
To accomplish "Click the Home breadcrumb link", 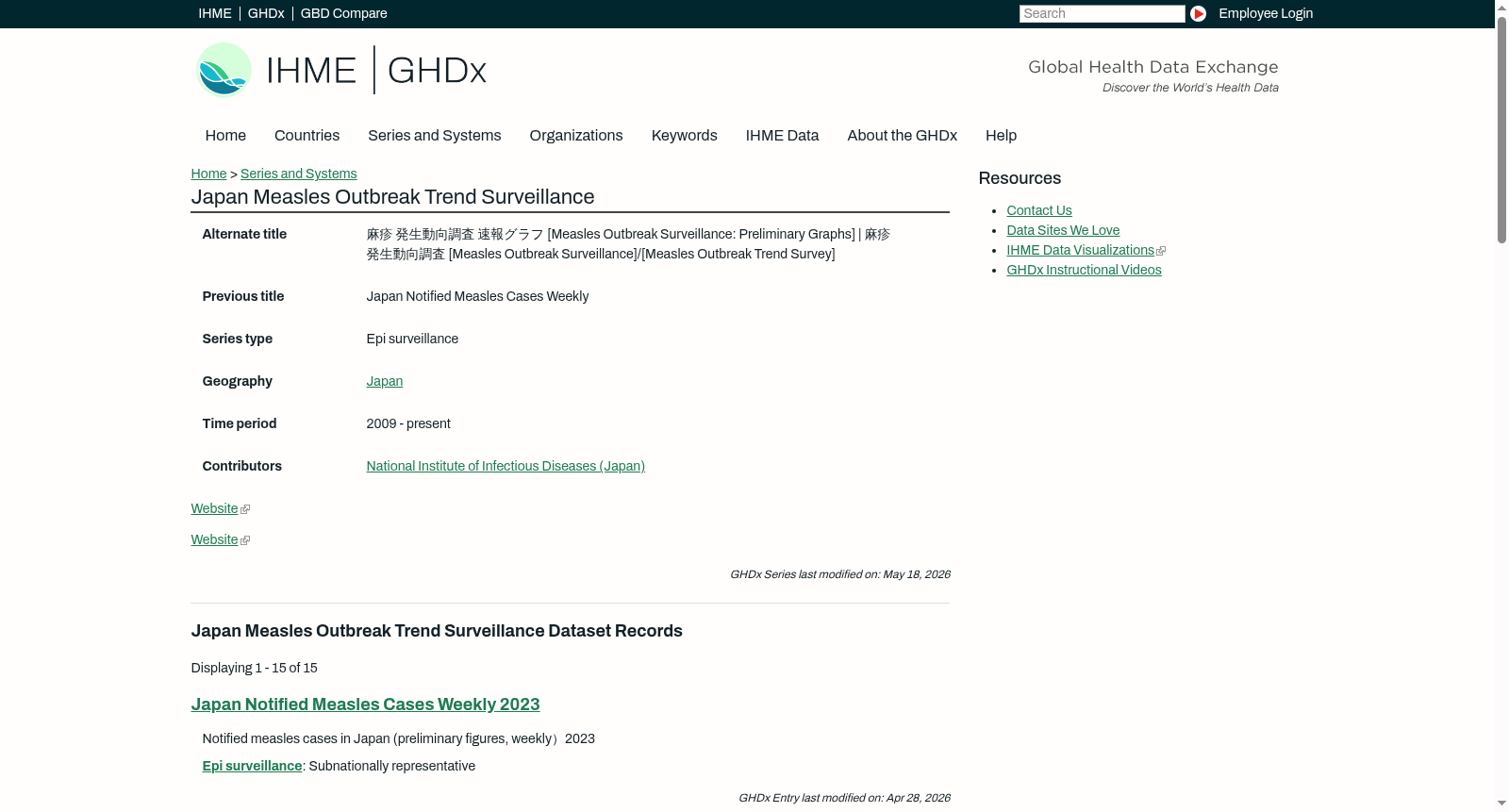I will point(208,174).
